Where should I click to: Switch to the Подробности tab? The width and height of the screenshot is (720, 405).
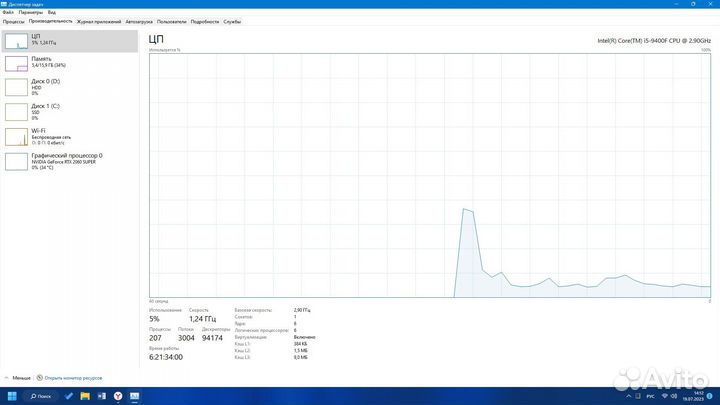[205, 22]
